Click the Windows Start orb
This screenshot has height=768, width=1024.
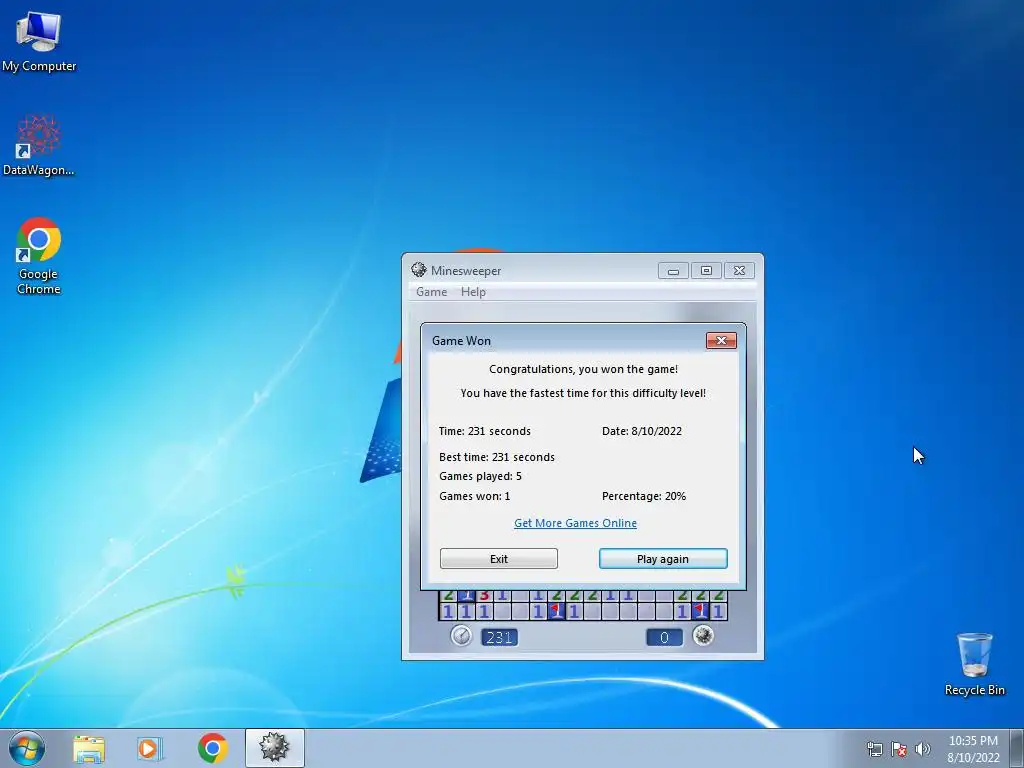(27, 748)
